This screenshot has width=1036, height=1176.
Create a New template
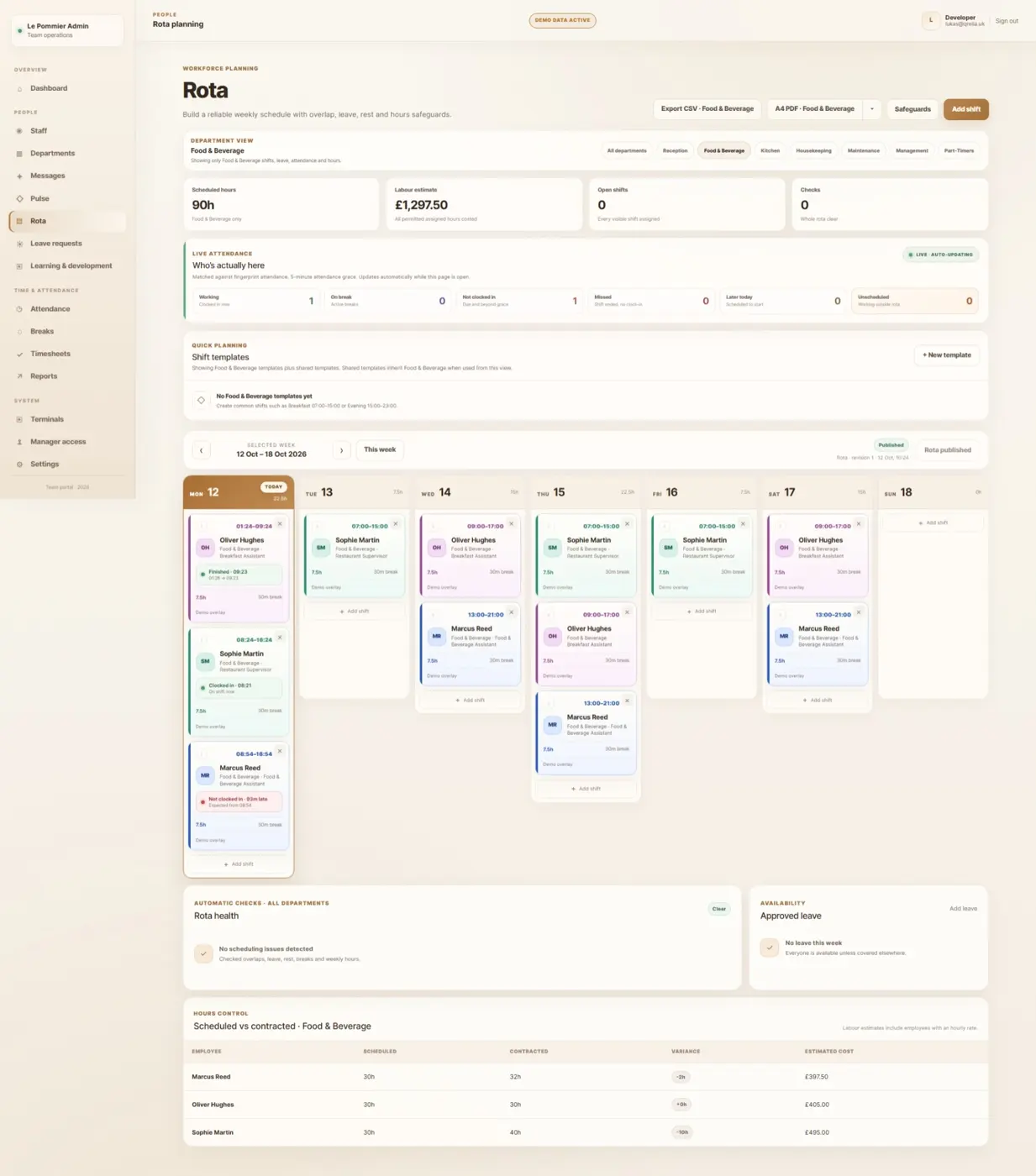point(947,355)
